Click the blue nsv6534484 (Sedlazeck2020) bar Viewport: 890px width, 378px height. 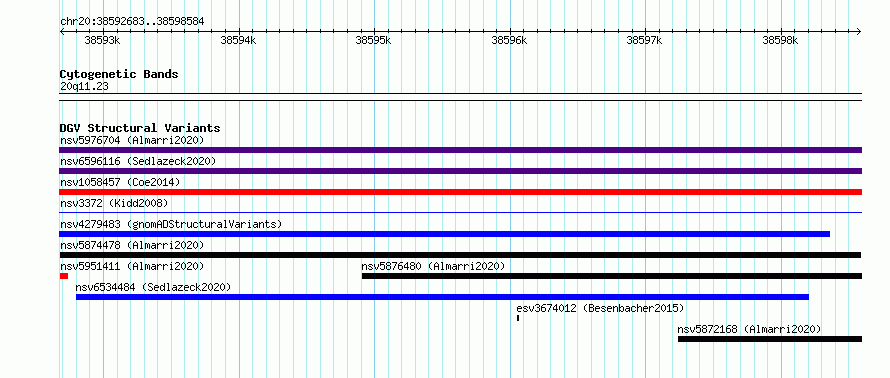(x=442, y=297)
